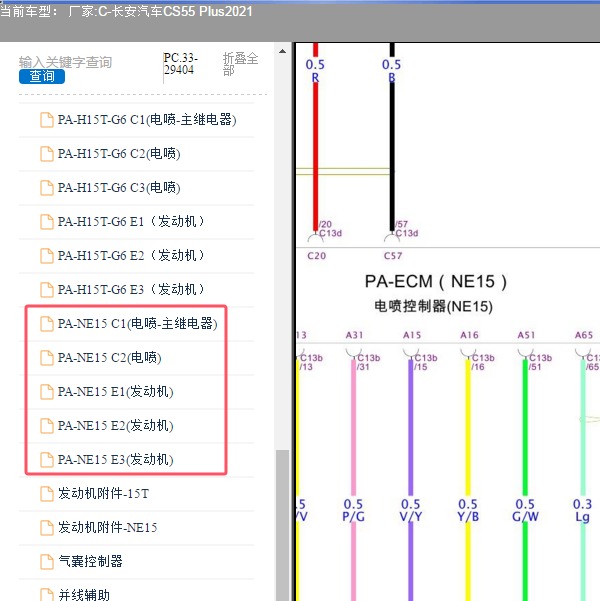The width and height of the screenshot is (600, 601).
Task: Click the C13b /16 connector label
Action: pyautogui.click(x=483, y=362)
